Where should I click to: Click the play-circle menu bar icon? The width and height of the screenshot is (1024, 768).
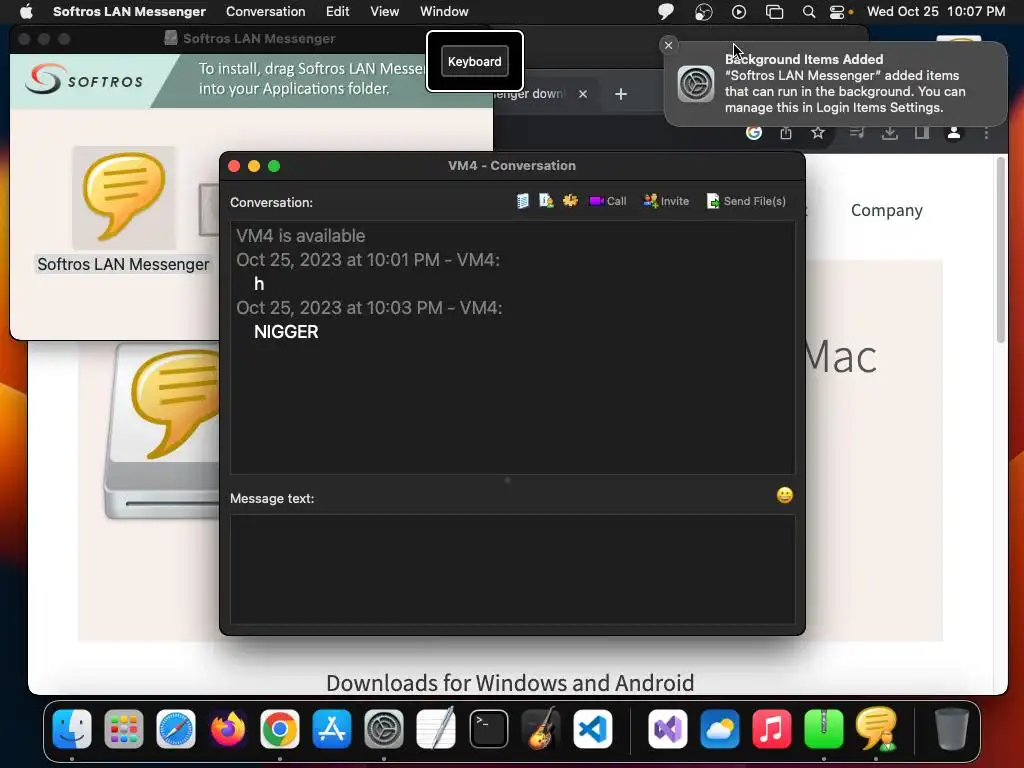coord(739,12)
